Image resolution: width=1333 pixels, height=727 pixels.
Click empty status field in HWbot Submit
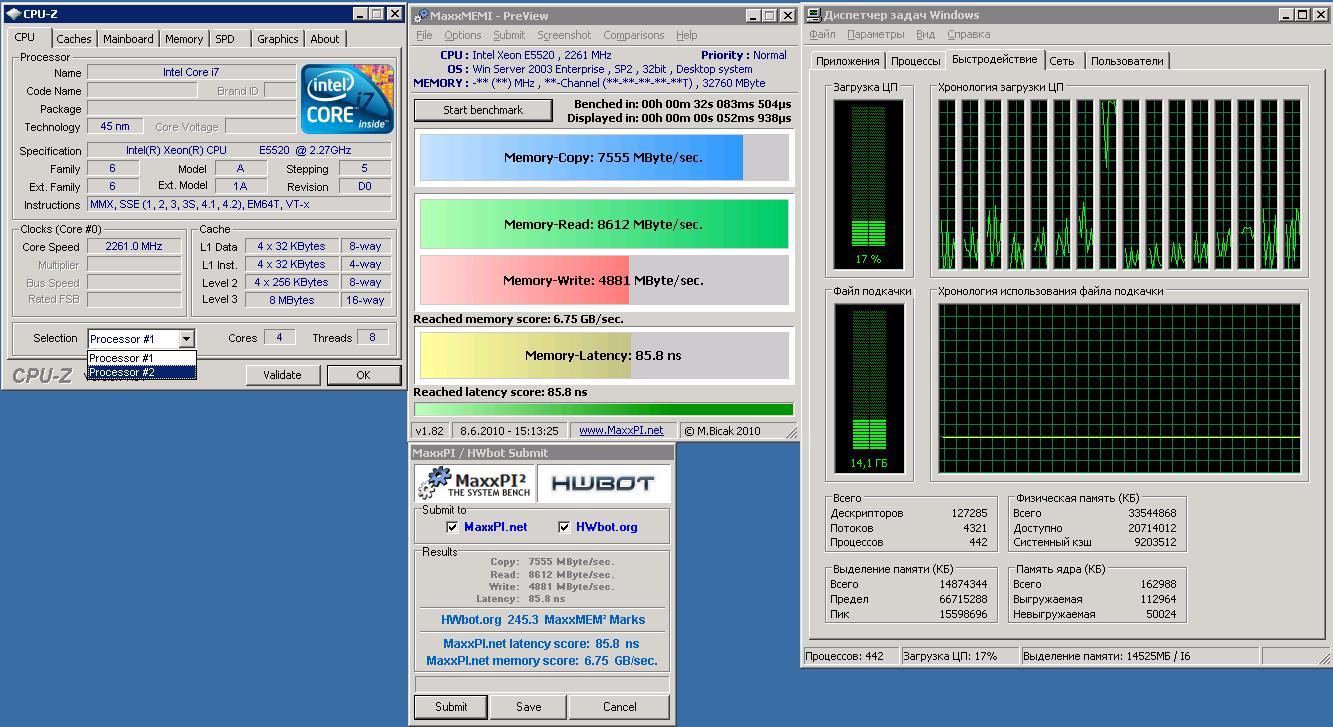coord(542,684)
